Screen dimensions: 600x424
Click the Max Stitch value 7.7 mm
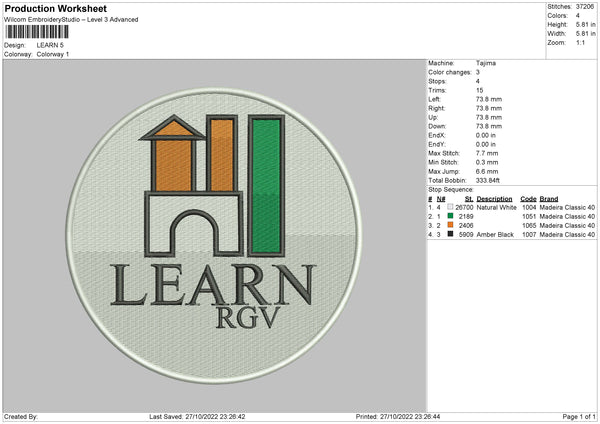[487, 153]
